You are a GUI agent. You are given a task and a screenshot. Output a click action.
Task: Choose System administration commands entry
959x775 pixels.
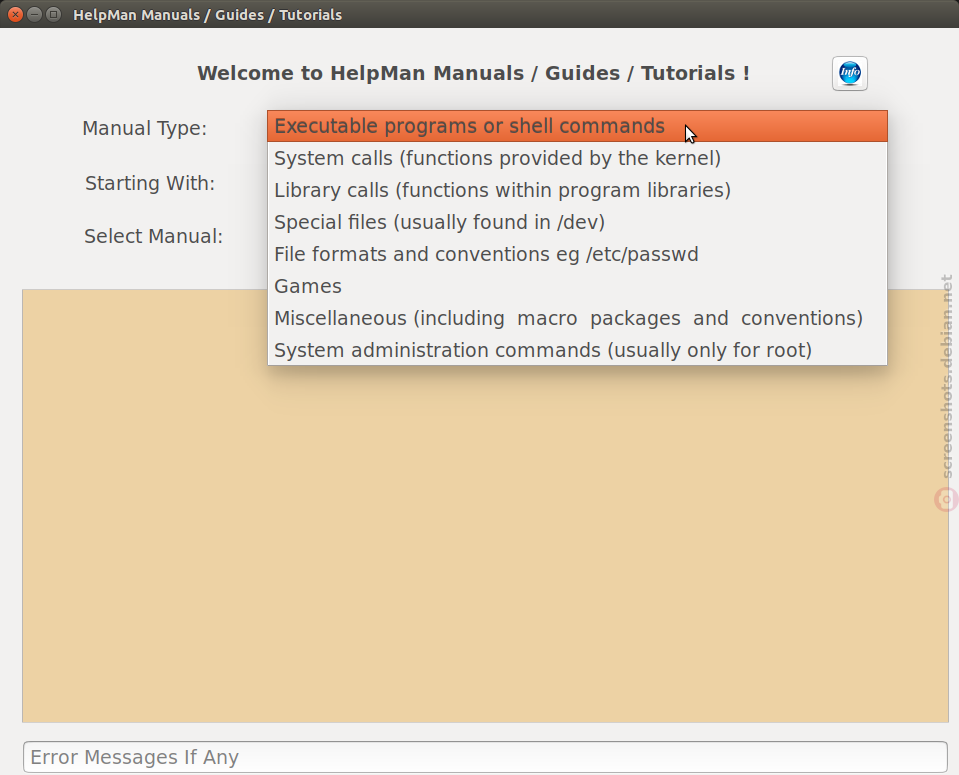577,350
